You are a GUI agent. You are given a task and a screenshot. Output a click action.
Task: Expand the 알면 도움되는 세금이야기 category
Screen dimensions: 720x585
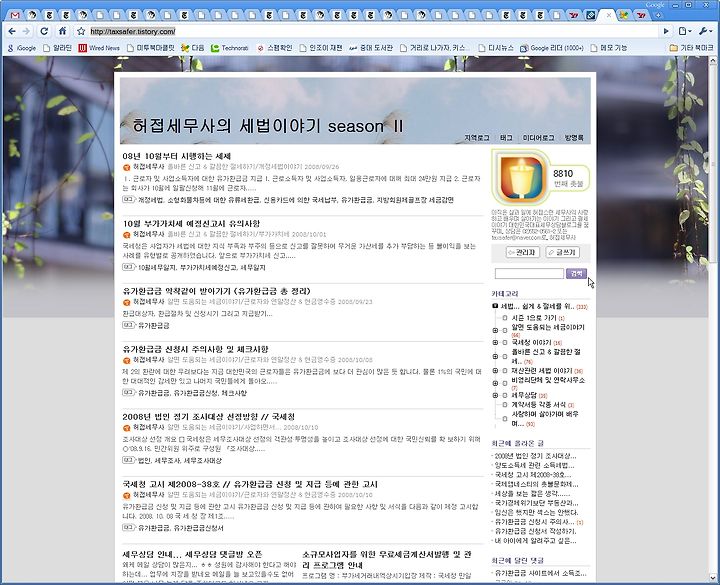(495, 330)
